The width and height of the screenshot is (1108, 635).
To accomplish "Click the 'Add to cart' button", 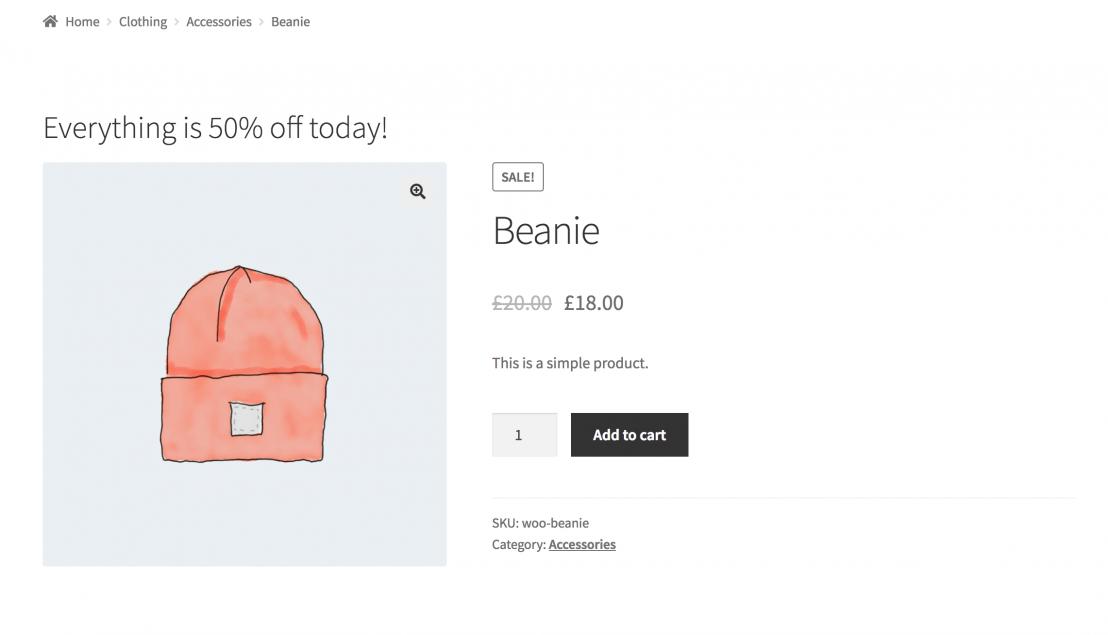I will point(629,434).
